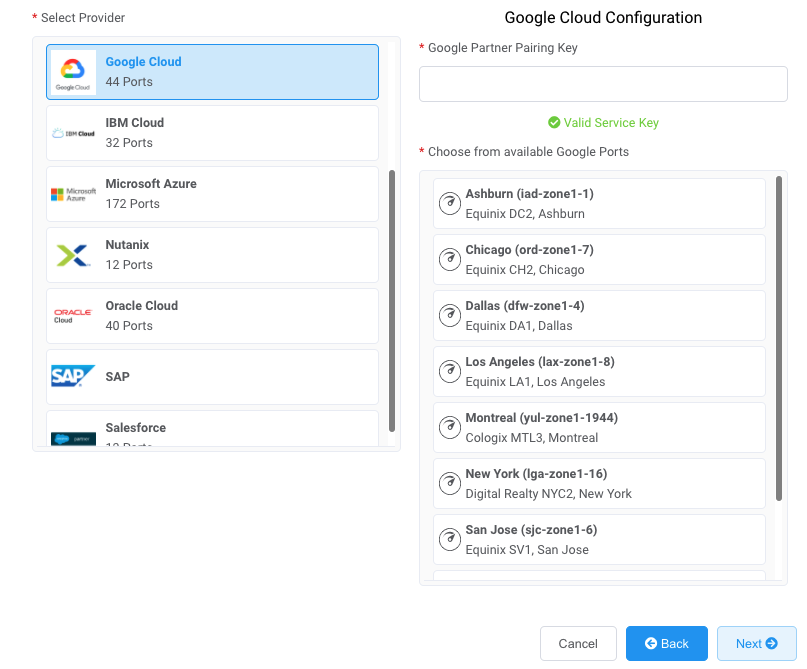Click the Oracle Cloud logo icon

point(73,316)
